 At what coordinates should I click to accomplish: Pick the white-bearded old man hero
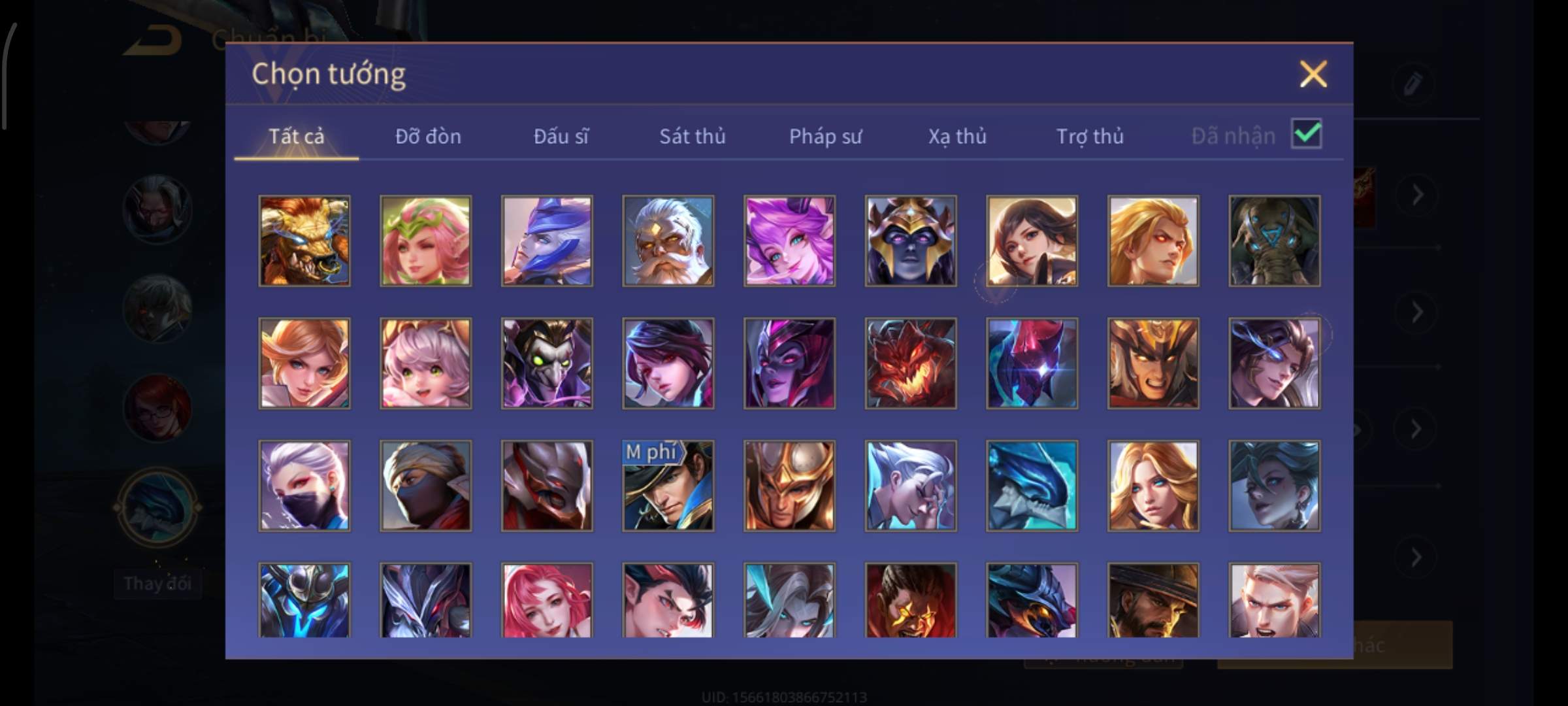tap(668, 241)
